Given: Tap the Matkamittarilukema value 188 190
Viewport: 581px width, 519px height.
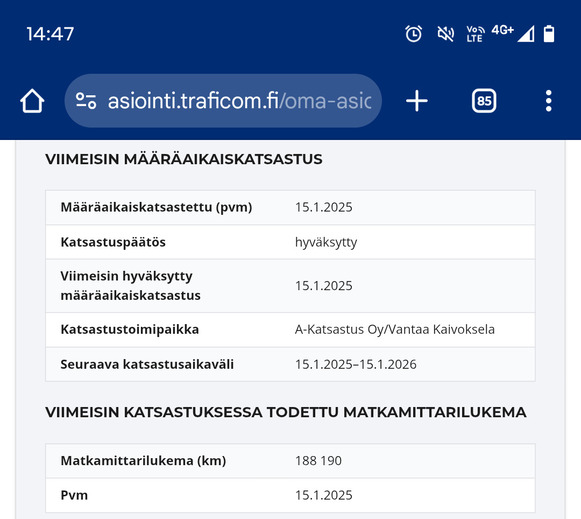Looking at the screenshot, I should coord(318,460).
